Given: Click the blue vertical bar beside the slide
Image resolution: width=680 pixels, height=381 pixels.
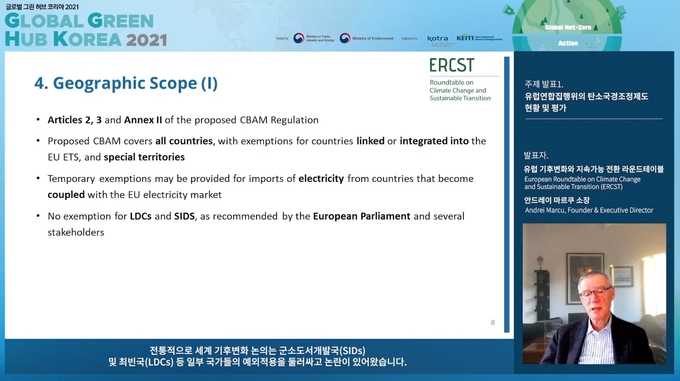Looking at the screenshot, I should (507, 194).
